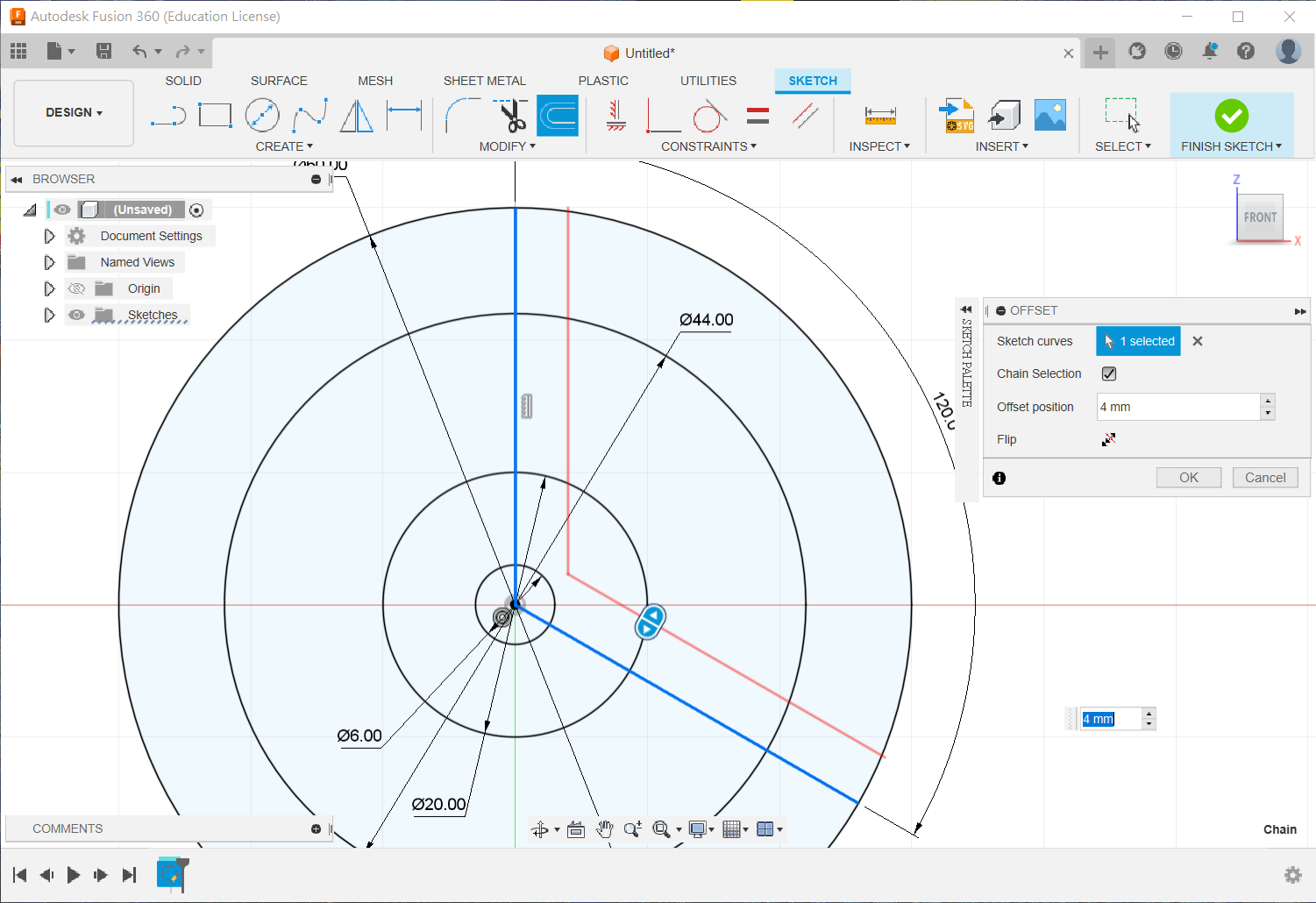Click the Fillet tool icon
Image resolution: width=1316 pixels, height=903 pixels.
point(462,116)
